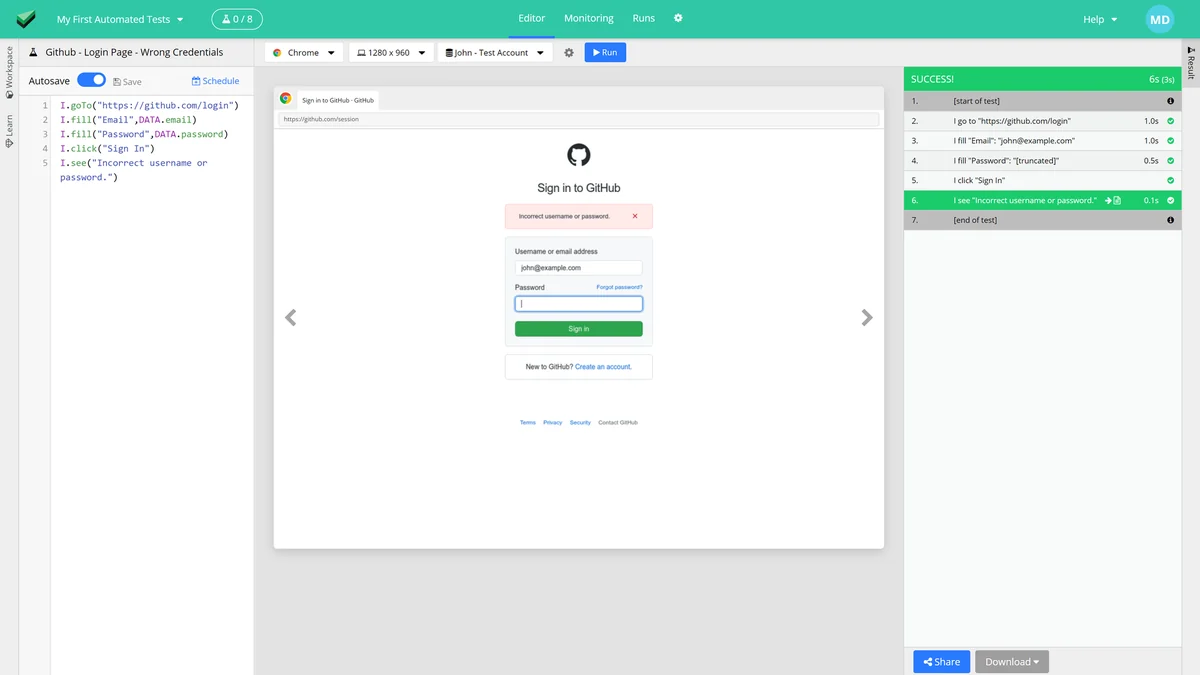Click the Save button
Screen dimensions: 1200x675
[x=127, y=81]
